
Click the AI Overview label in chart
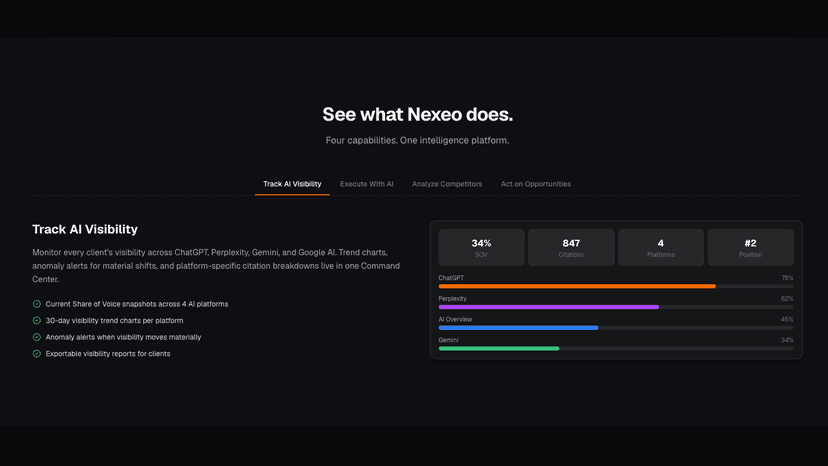pos(455,319)
